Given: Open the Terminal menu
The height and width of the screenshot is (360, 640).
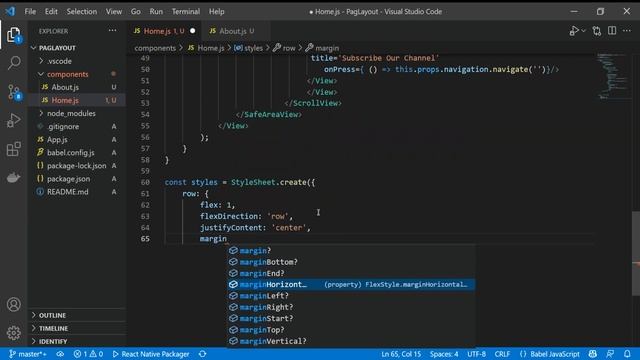Looking at the screenshot, I should click(x=186, y=11).
